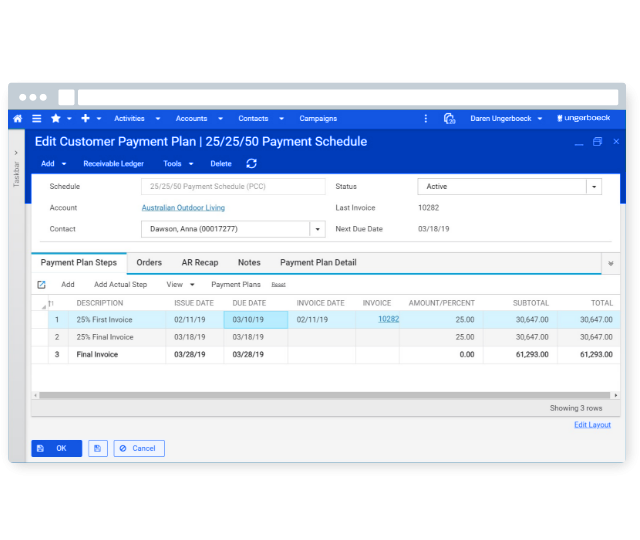This screenshot has height=540, width=640.
Task: Click the Favorites star icon
Action: click(56, 118)
